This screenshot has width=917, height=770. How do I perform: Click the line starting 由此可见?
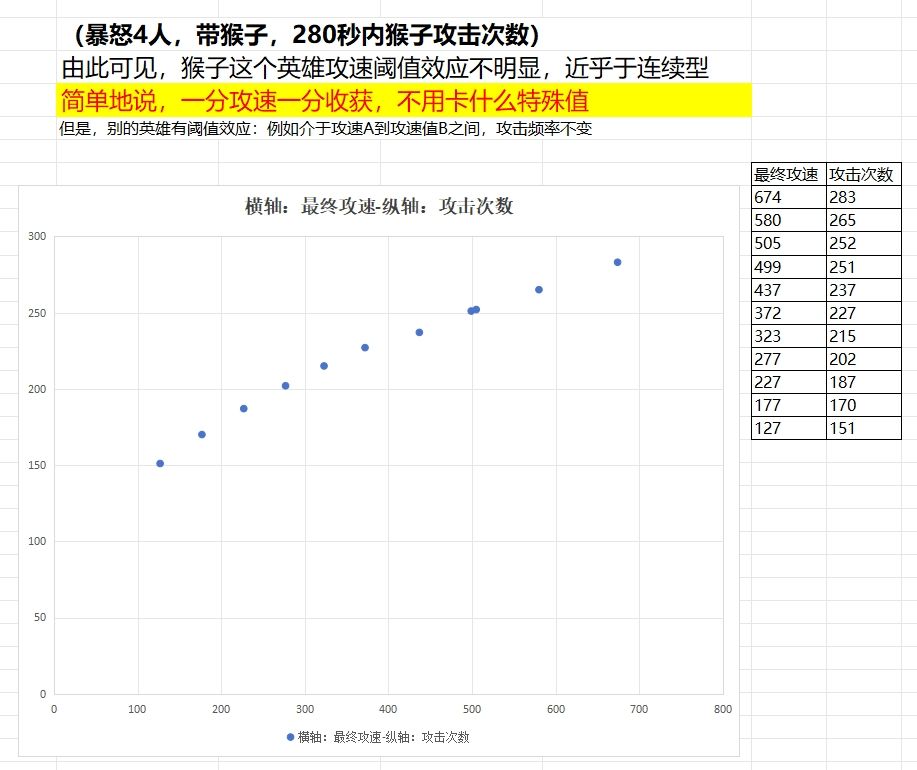tap(385, 68)
